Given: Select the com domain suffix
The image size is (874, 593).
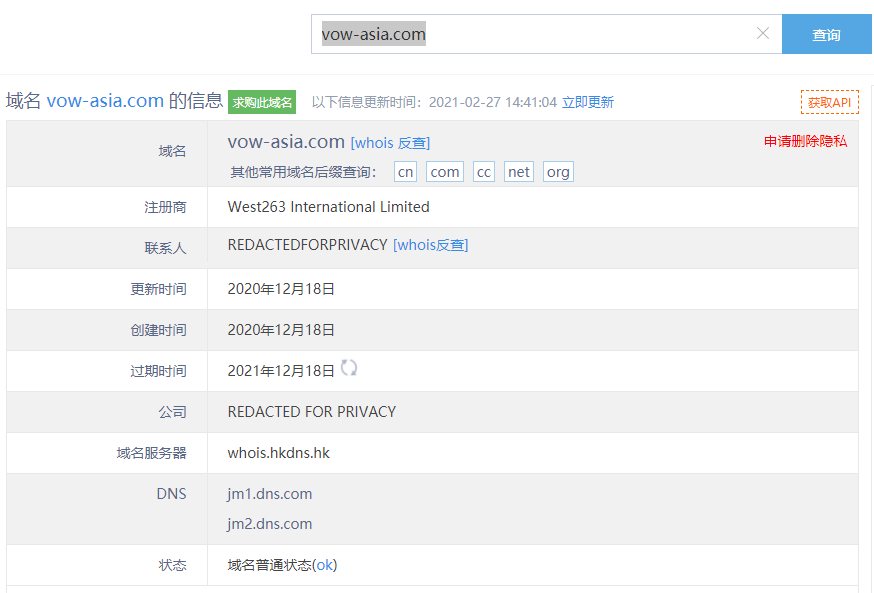Looking at the screenshot, I should click(445, 172).
